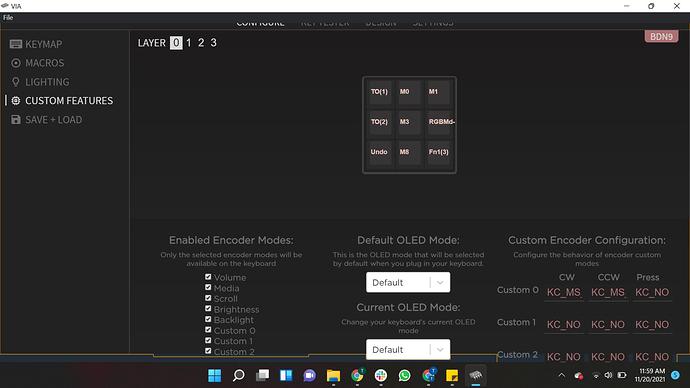Open Windows search magnifier in taskbar

pyautogui.click(x=239, y=375)
